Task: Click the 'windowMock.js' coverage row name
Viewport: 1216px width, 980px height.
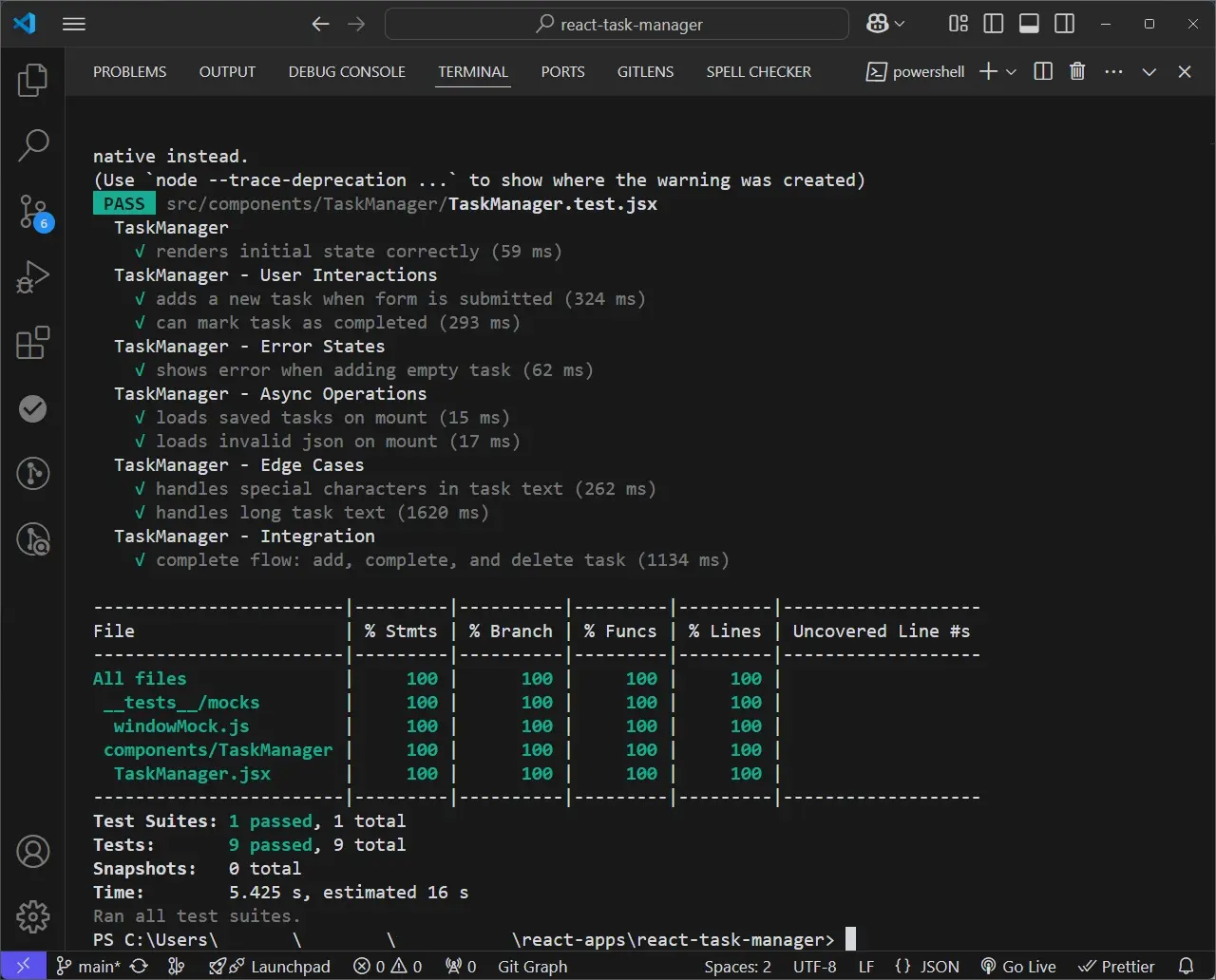Action: tap(181, 726)
